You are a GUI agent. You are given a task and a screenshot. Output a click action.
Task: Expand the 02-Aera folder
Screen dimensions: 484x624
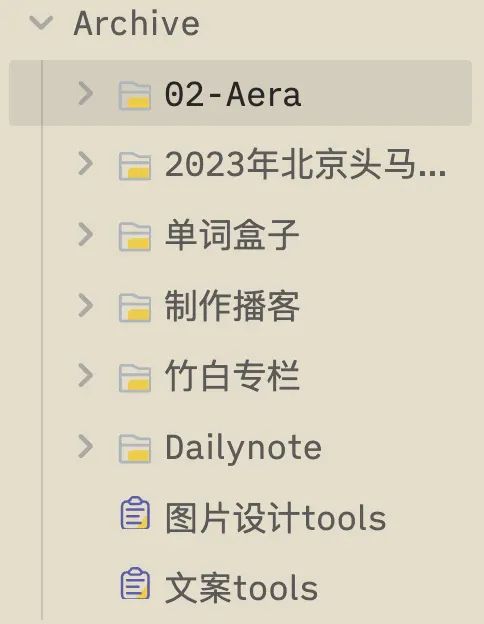coord(86,94)
